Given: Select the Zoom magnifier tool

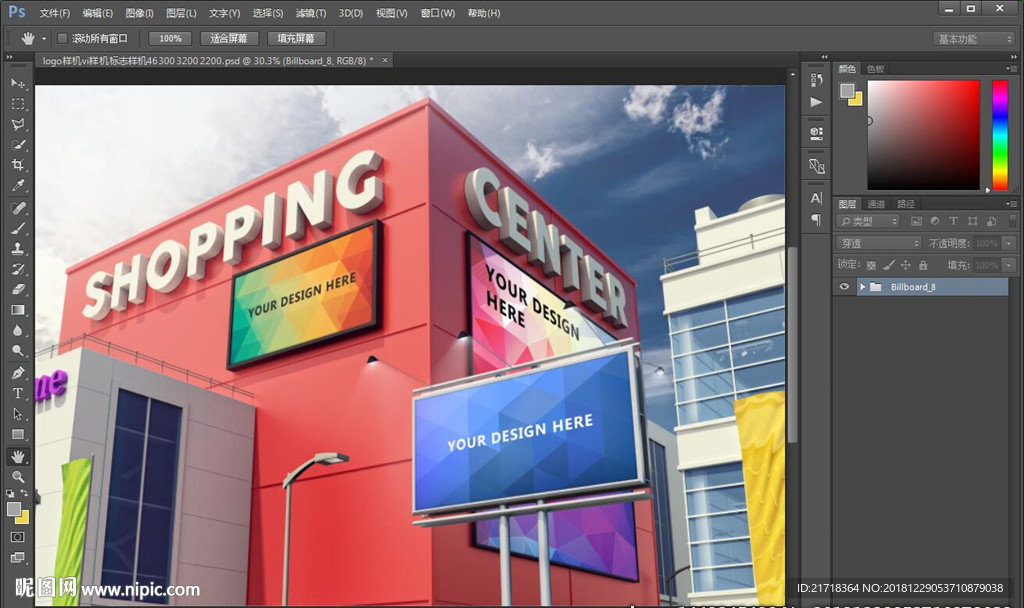Looking at the screenshot, I should click(x=18, y=477).
